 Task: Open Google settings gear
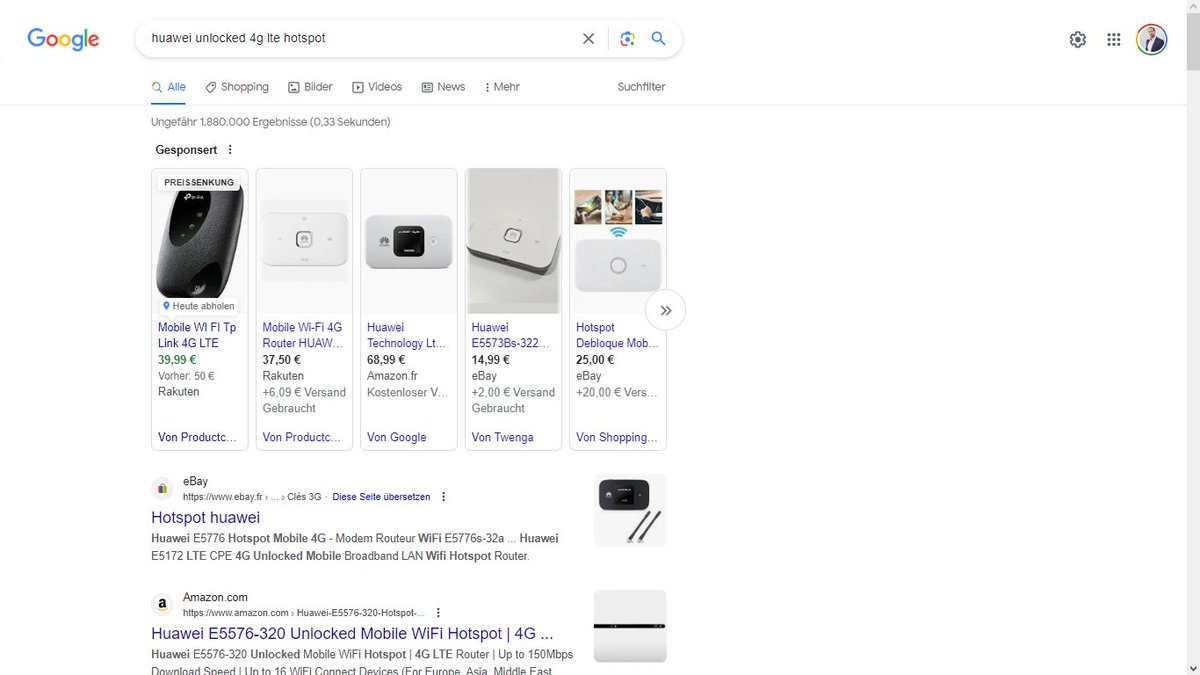pyautogui.click(x=1078, y=40)
